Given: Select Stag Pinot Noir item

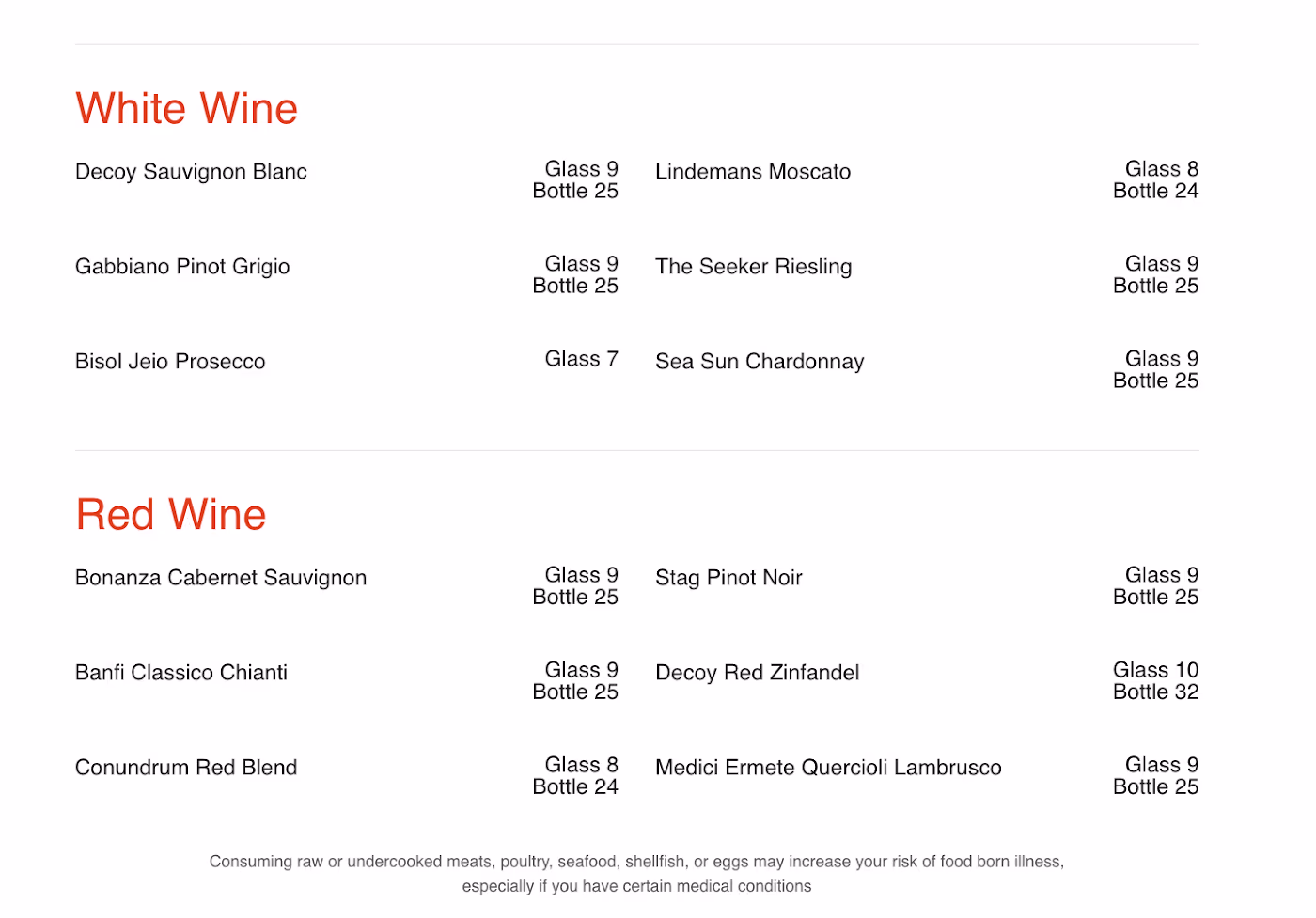Looking at the screenshot, I should click(728, 578).
